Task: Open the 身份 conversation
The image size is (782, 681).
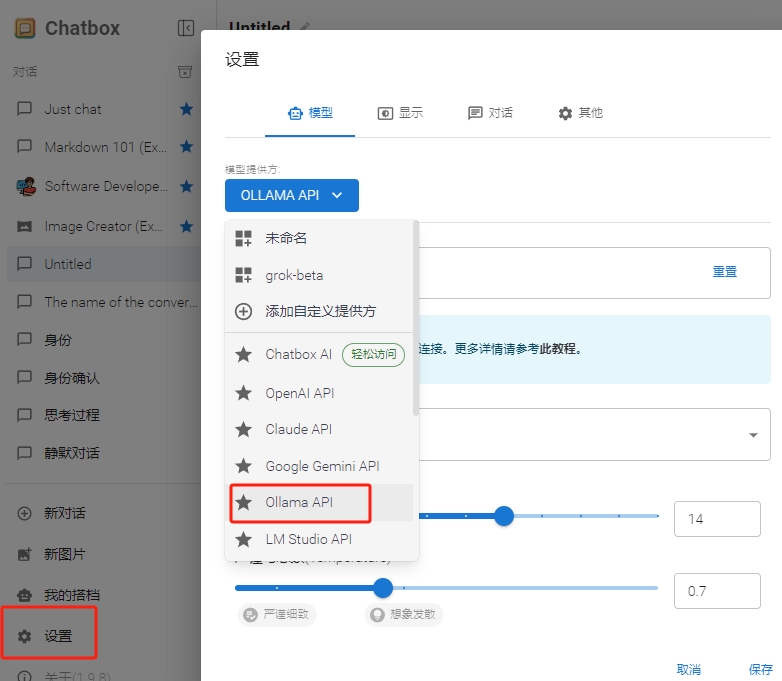Action: point(104,340)
